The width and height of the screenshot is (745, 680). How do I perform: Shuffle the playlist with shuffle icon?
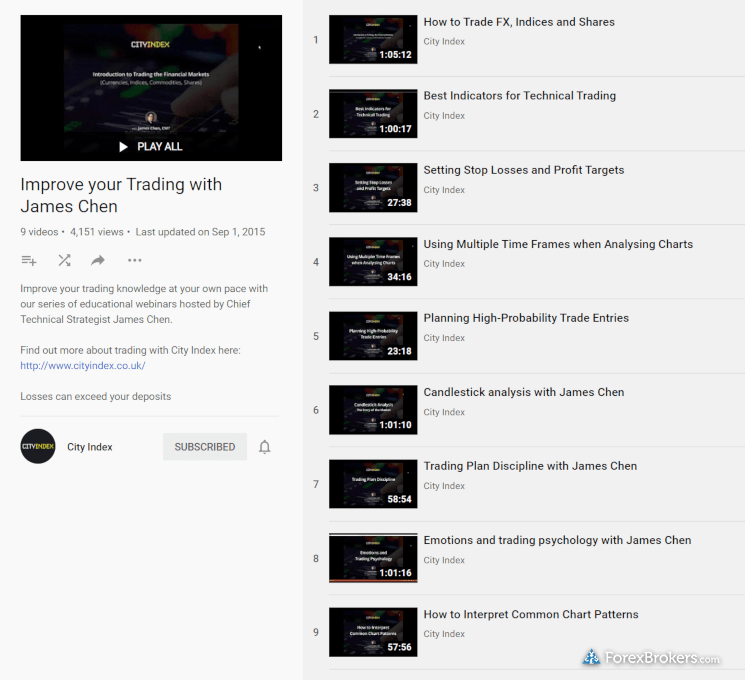click(64, 260)
